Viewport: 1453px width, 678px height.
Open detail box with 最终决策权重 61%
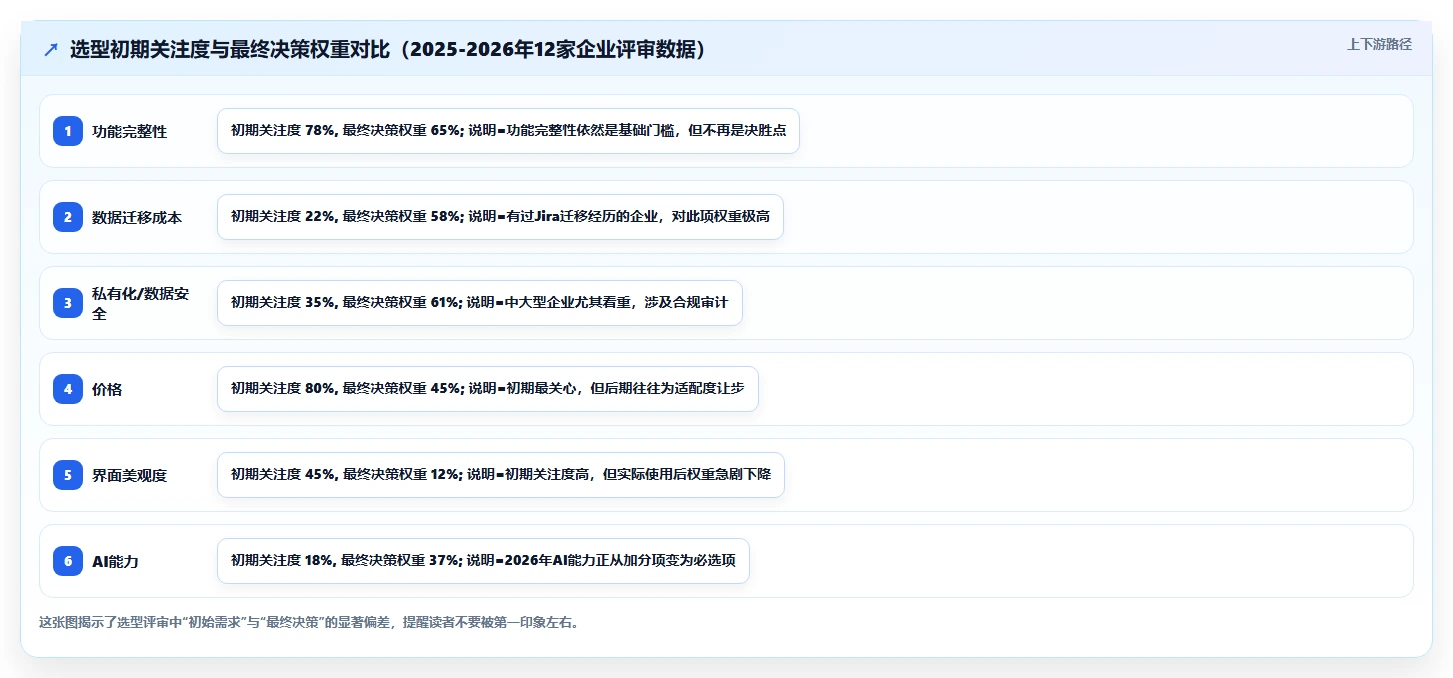pyautogui.click(x=480, y=303)
